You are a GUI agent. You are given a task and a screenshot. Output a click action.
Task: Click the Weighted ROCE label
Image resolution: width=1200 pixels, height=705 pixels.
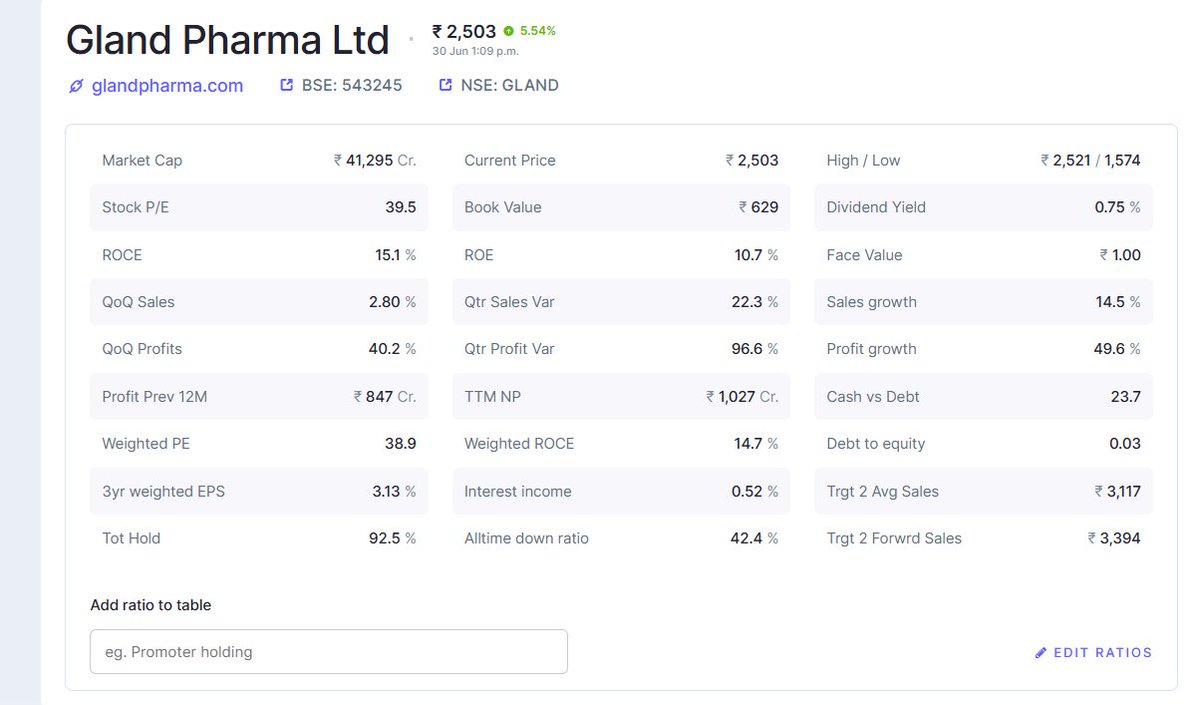tap(519, 443)
